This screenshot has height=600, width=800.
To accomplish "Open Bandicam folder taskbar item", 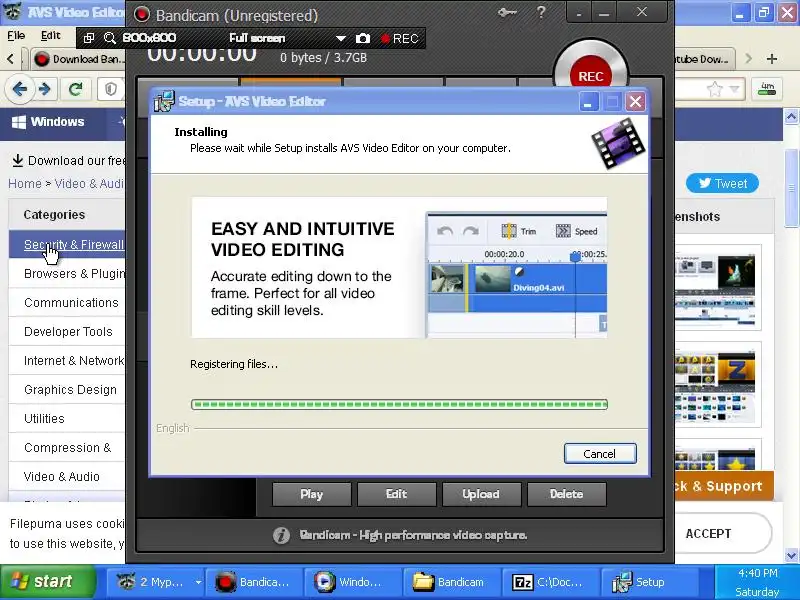I will (450, 582).
